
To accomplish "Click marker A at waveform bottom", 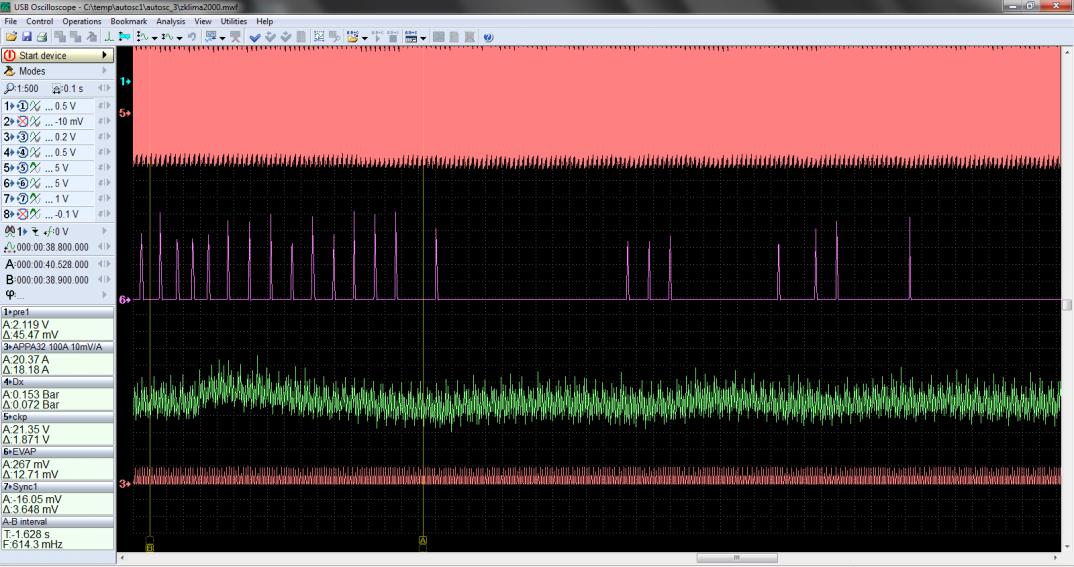I will 423,540.
